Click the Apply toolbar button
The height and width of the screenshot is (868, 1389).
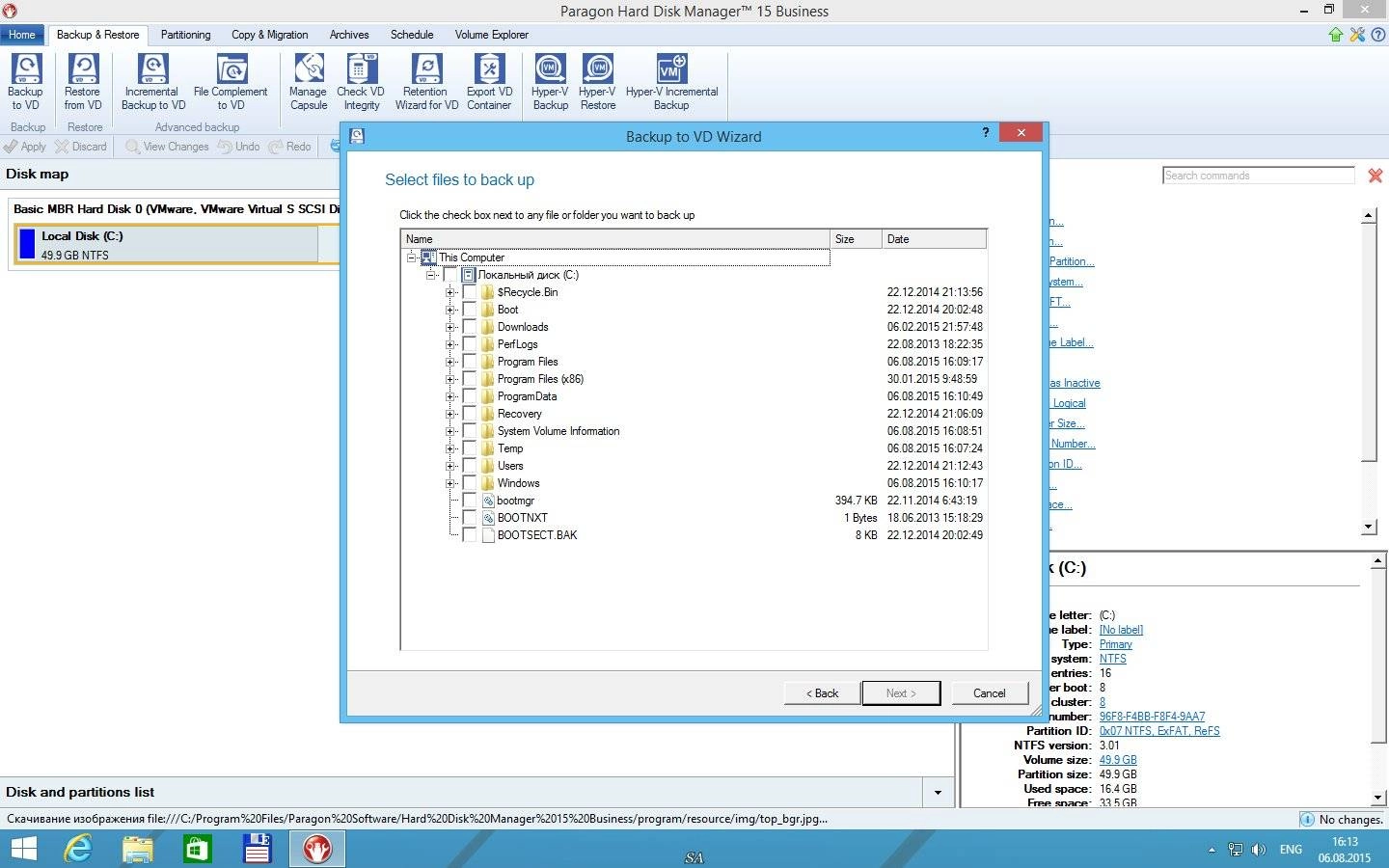click(x=24, y=147)
